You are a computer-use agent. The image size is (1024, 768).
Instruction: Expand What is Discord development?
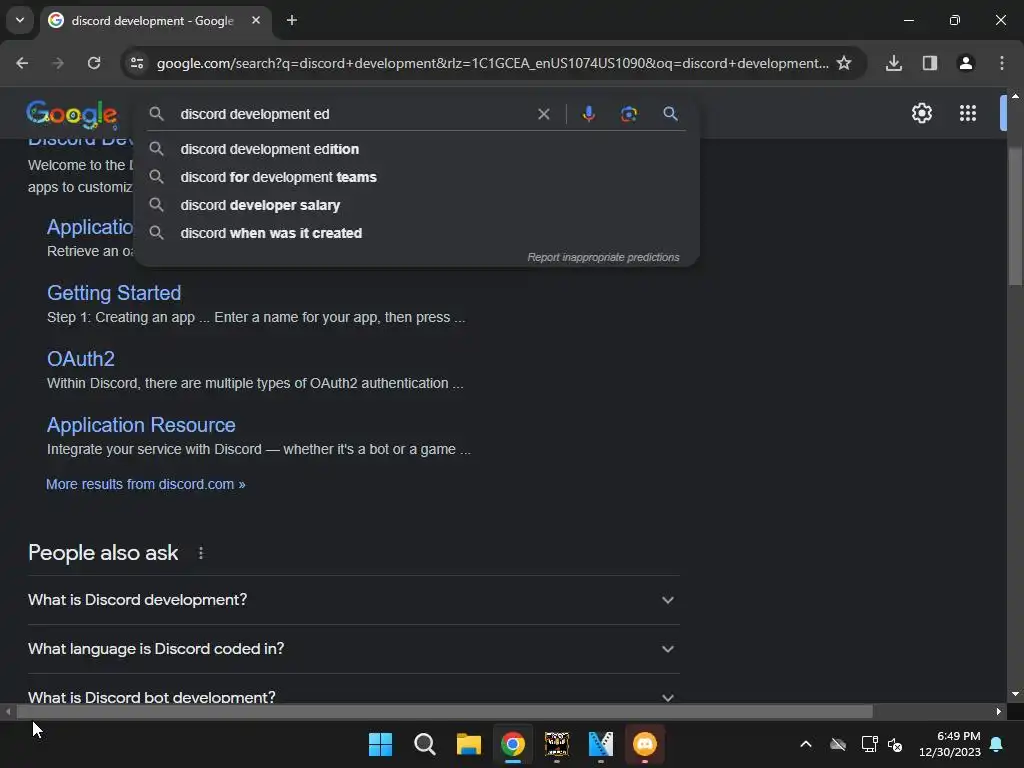353,600
